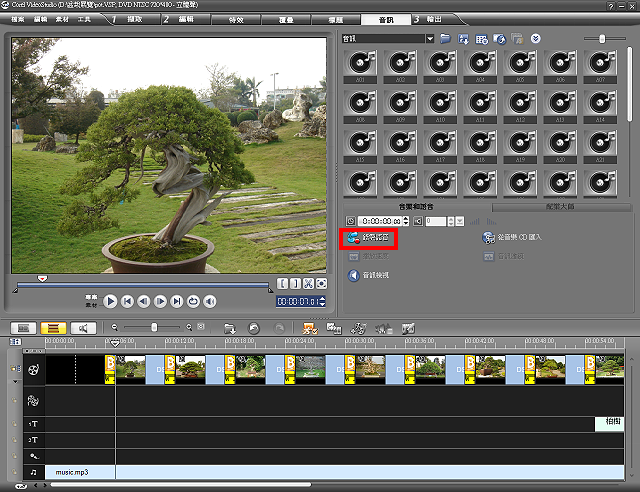Switch to Timeline view button

(53, 328)
